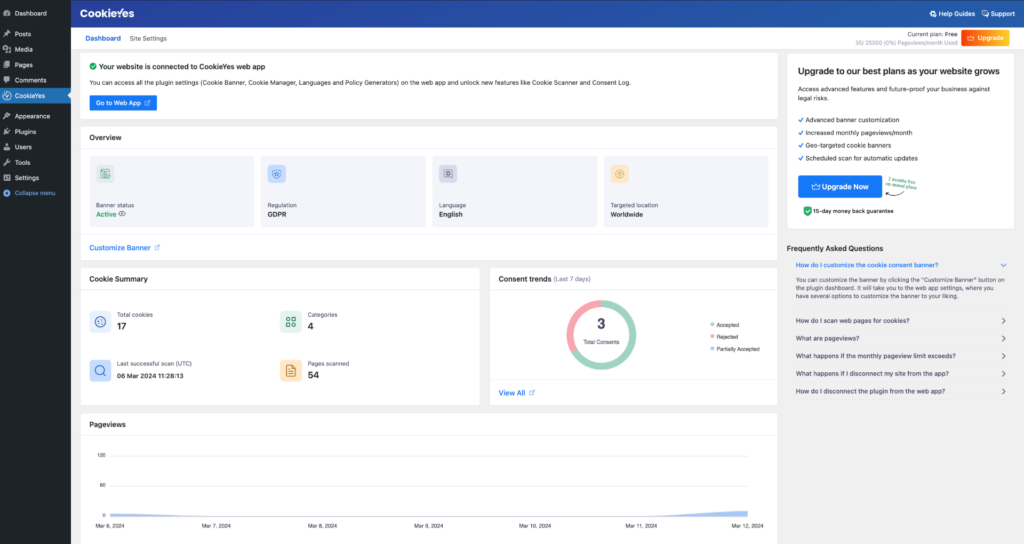Click the Pages scanned document icon
Viewport: 1024px width, 544px height.
(290, 371)
